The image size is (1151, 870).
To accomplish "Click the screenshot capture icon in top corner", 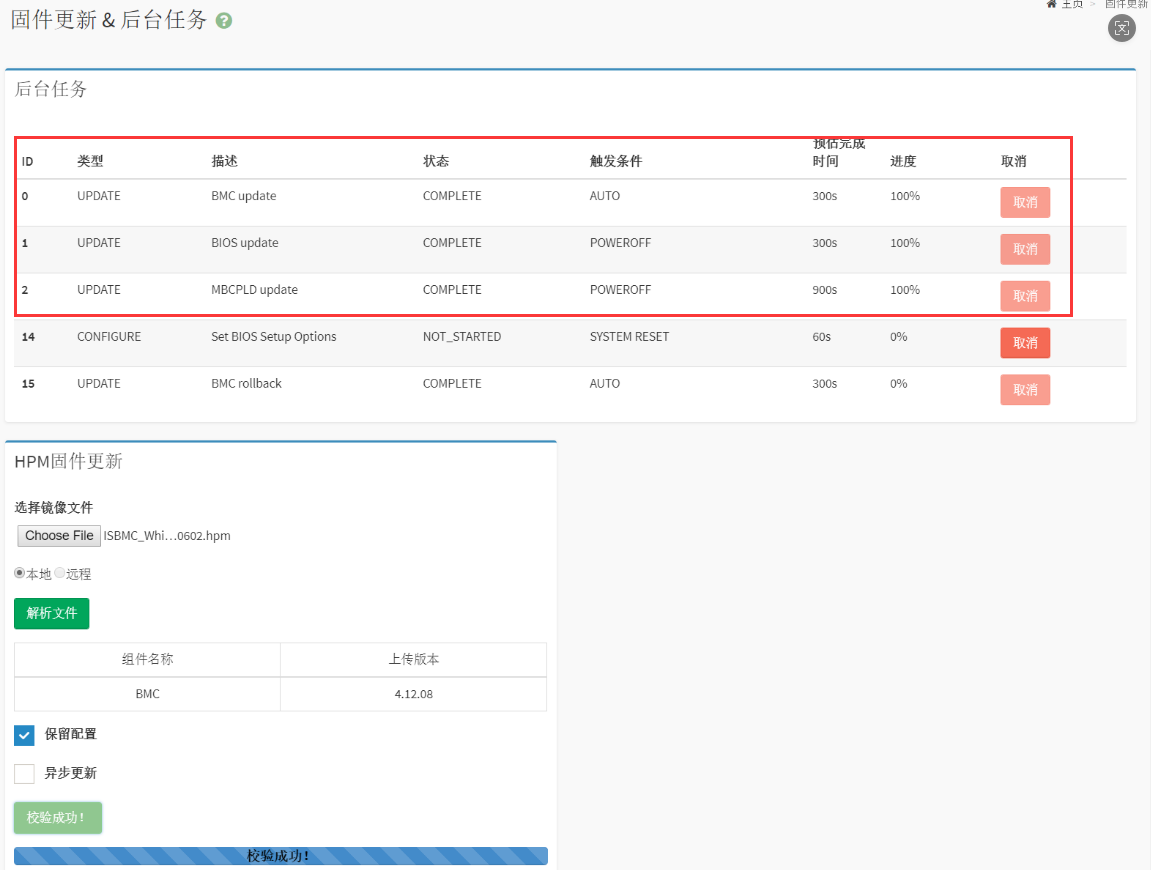I will point(1122,28).
